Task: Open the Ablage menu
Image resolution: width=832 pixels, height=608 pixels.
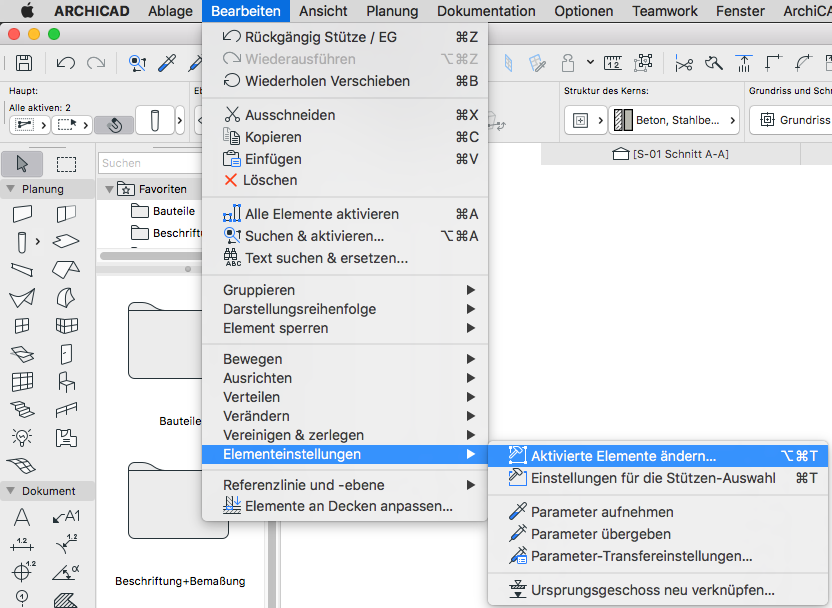Action: (170, 11)
